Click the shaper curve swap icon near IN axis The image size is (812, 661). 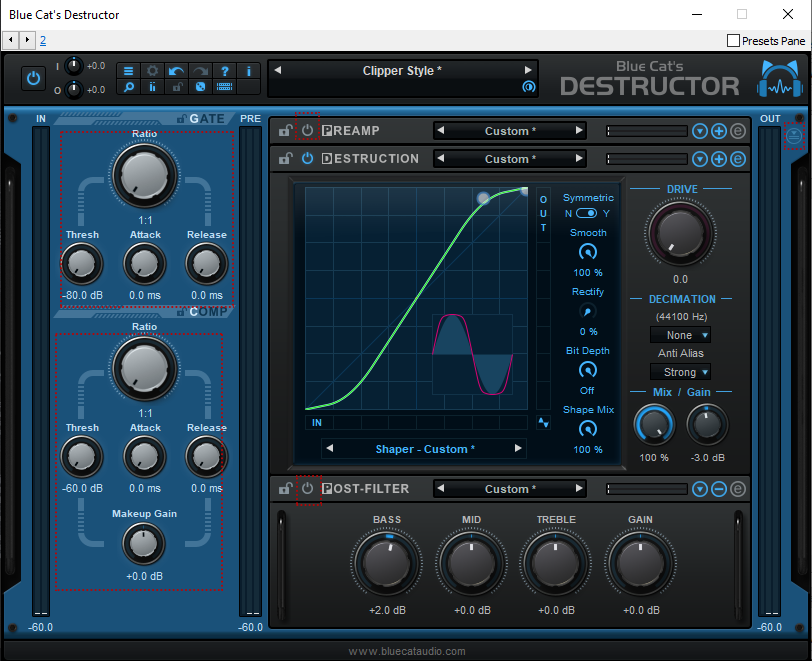pos(543,422)
